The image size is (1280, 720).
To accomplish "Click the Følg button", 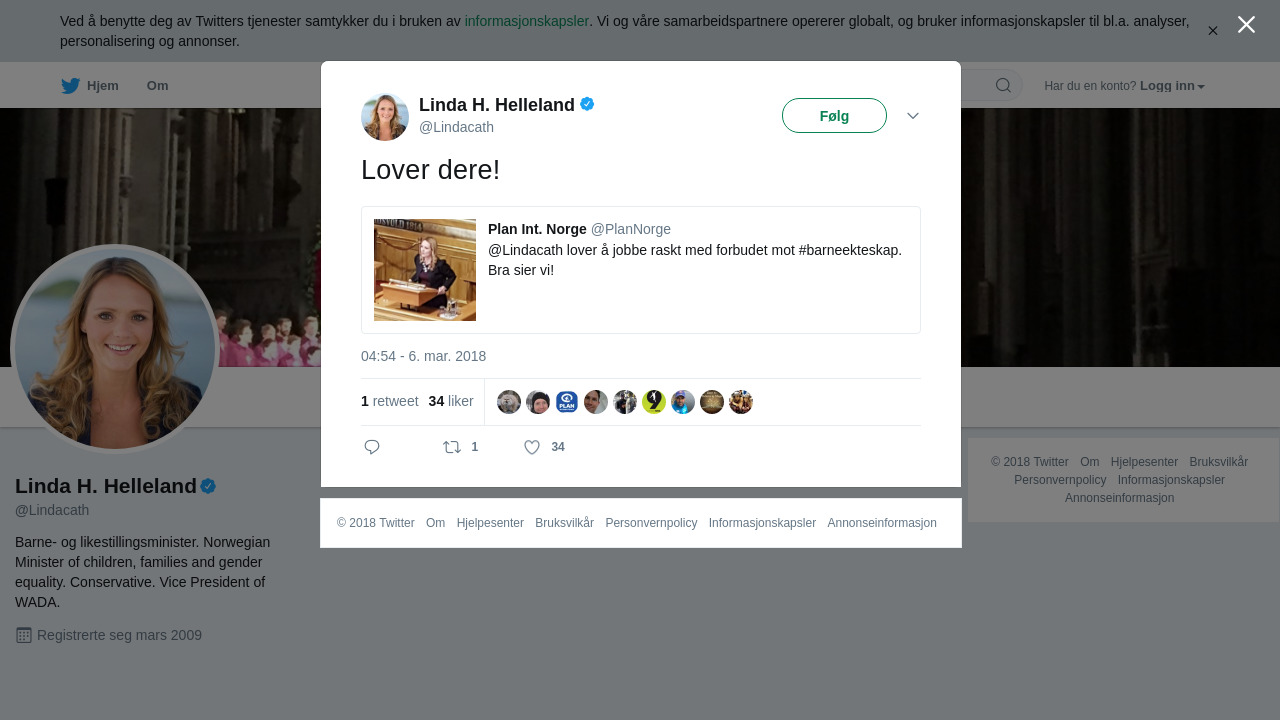I will click(834, 116).
